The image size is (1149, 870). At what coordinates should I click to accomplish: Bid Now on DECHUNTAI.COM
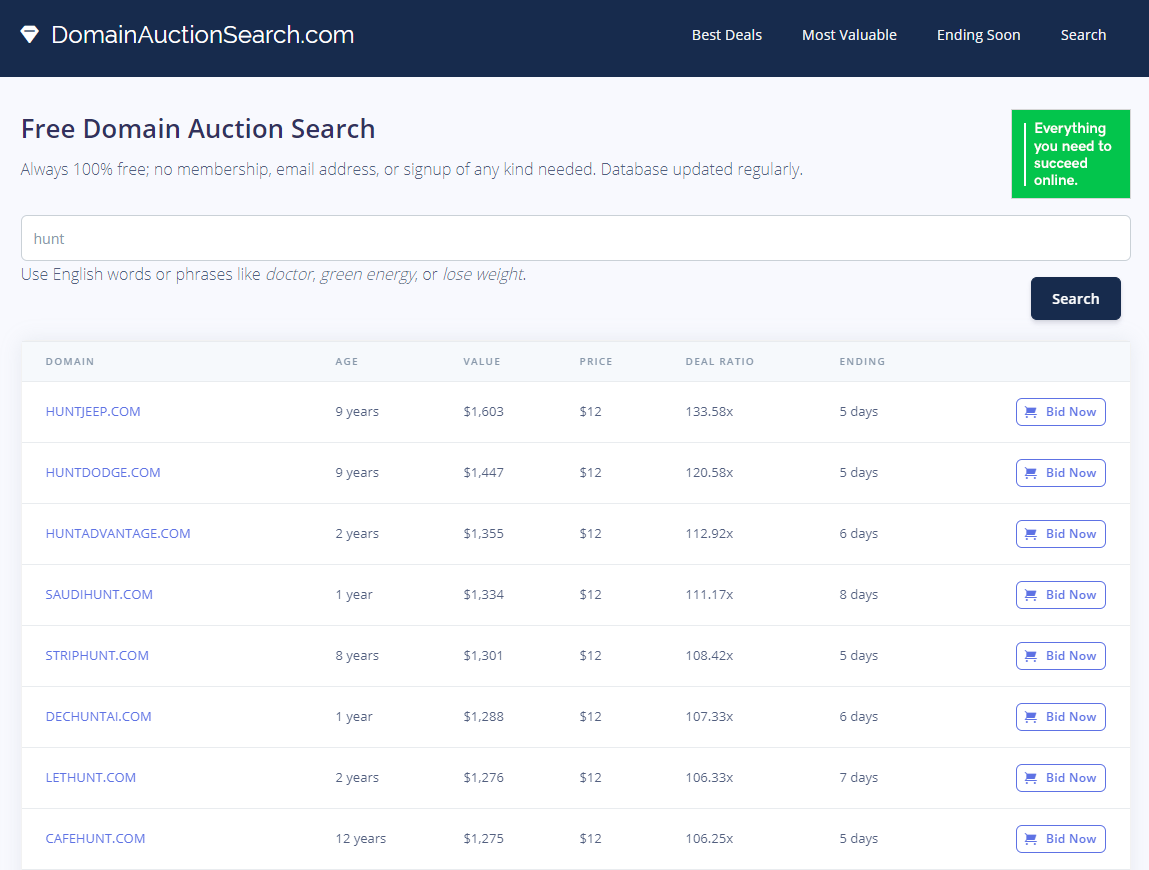click(1060, 717)
